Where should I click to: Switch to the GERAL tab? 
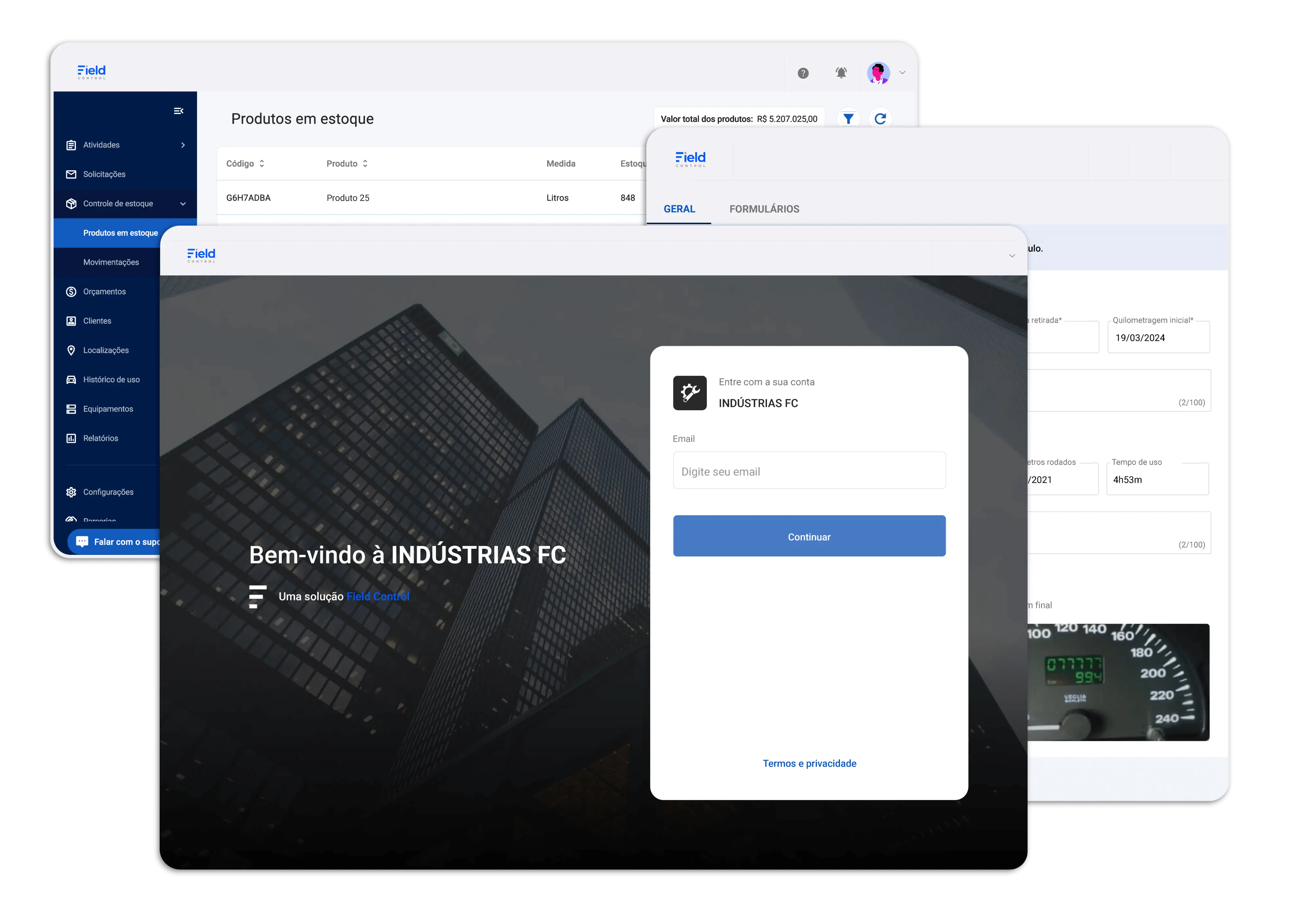pyautogui.click(x=679, y=209)
